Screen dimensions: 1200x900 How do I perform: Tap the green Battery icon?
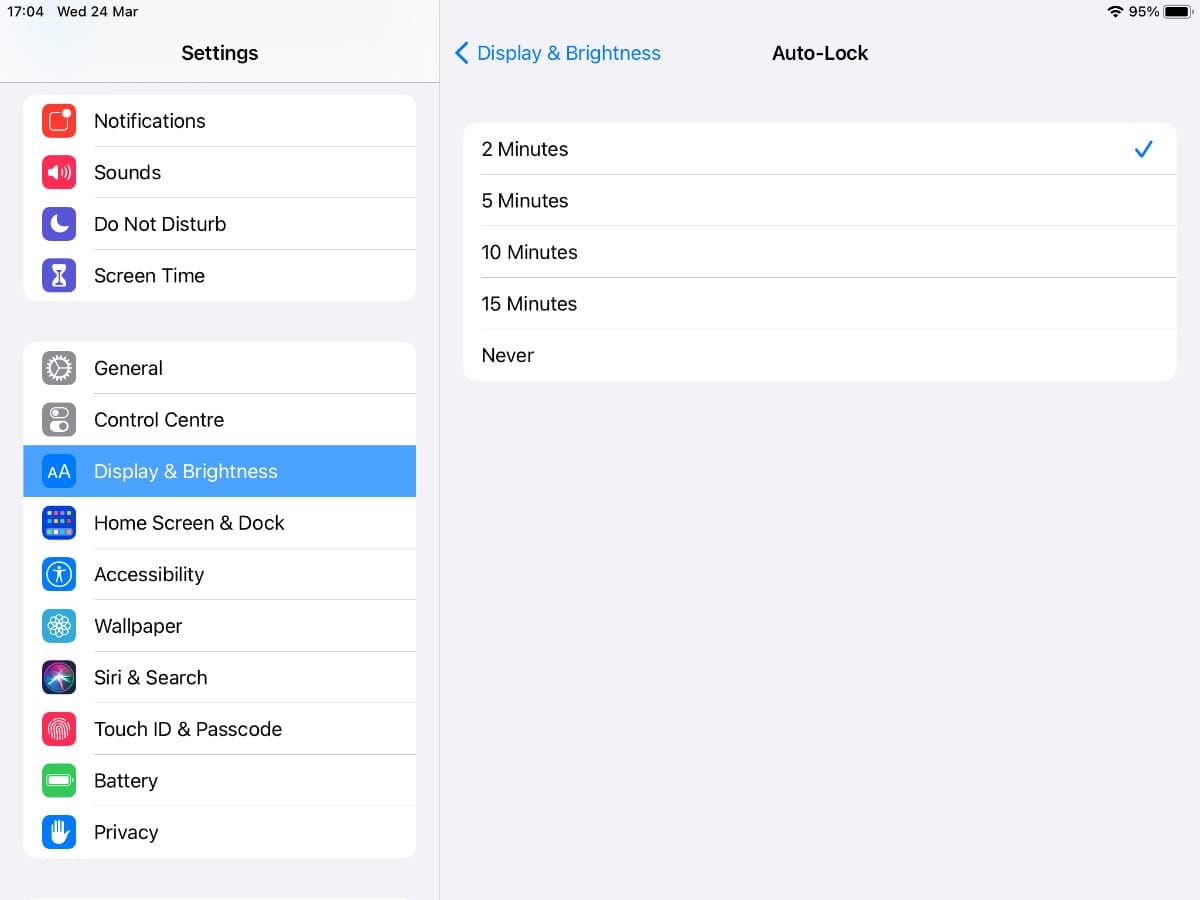tap(59, 780)
